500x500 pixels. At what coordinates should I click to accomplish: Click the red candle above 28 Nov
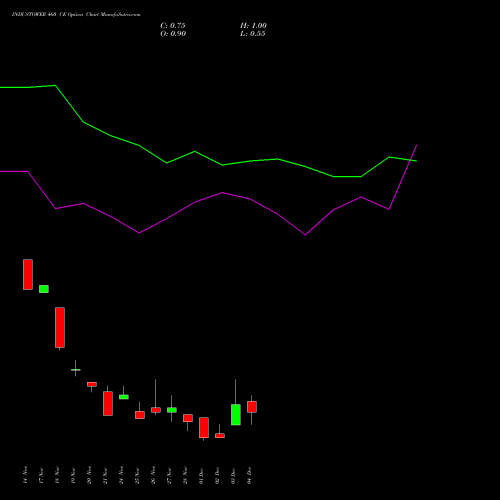(188, 418)
